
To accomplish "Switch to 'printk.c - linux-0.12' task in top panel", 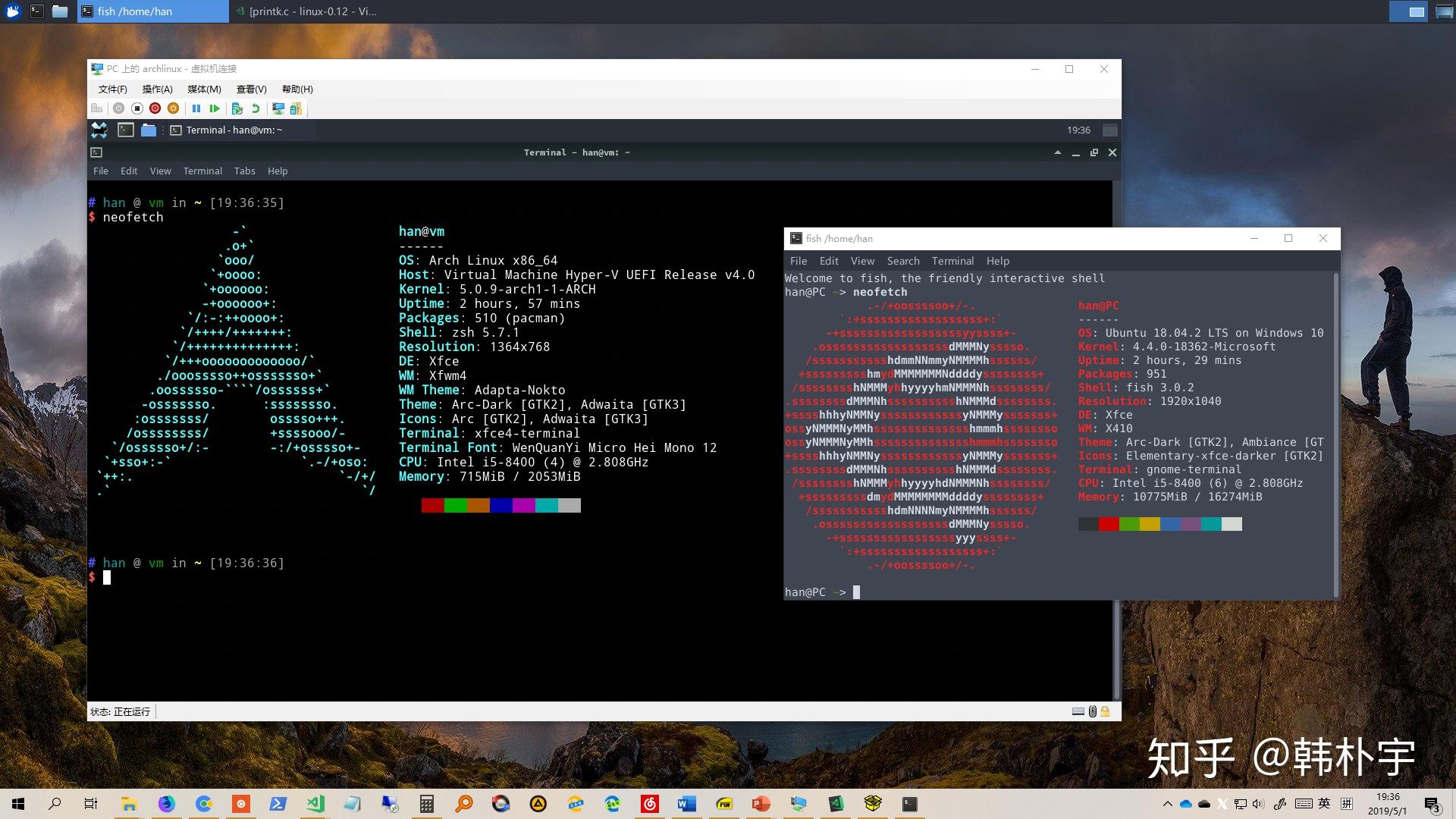I will pos(306,11).
